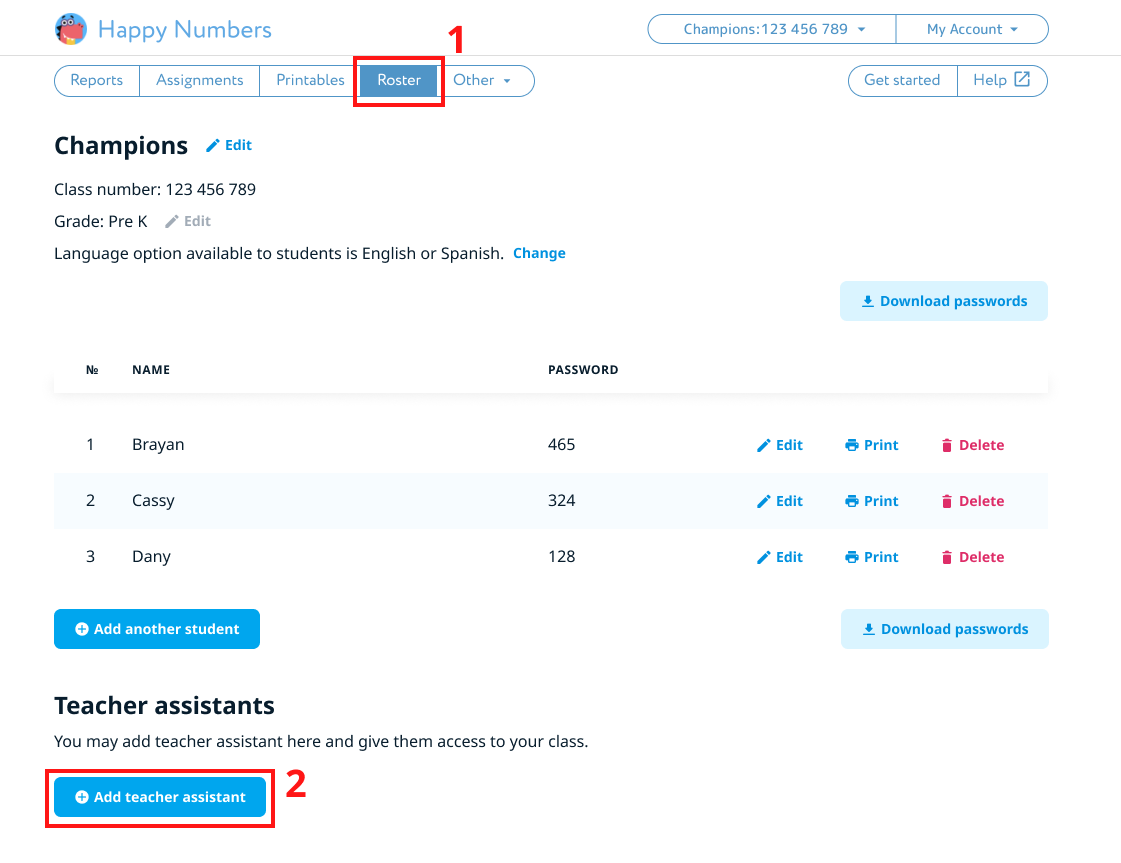The image size is (1121, 863).
Task: Click the Add teacher assistant button
Action: [160, 797]
